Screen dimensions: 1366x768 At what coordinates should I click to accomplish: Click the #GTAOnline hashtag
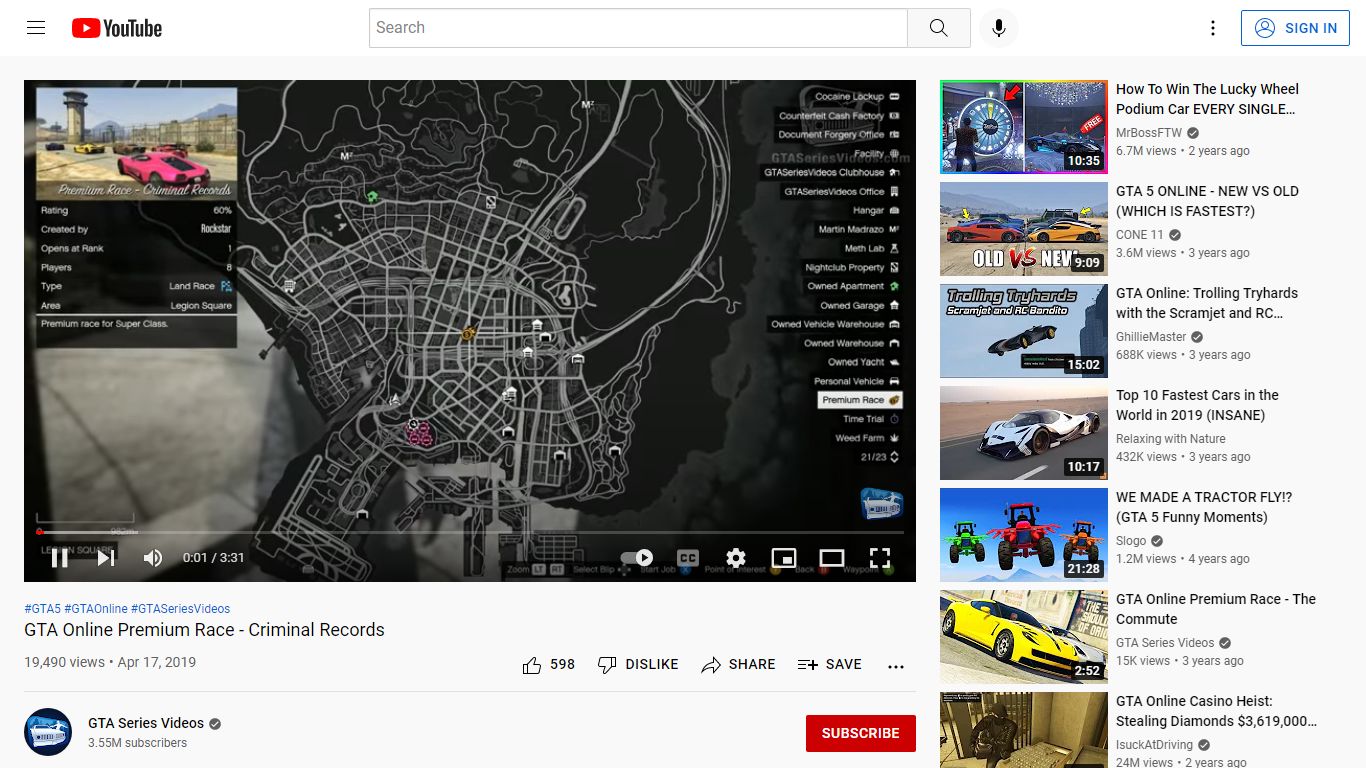tap(96, 608)
